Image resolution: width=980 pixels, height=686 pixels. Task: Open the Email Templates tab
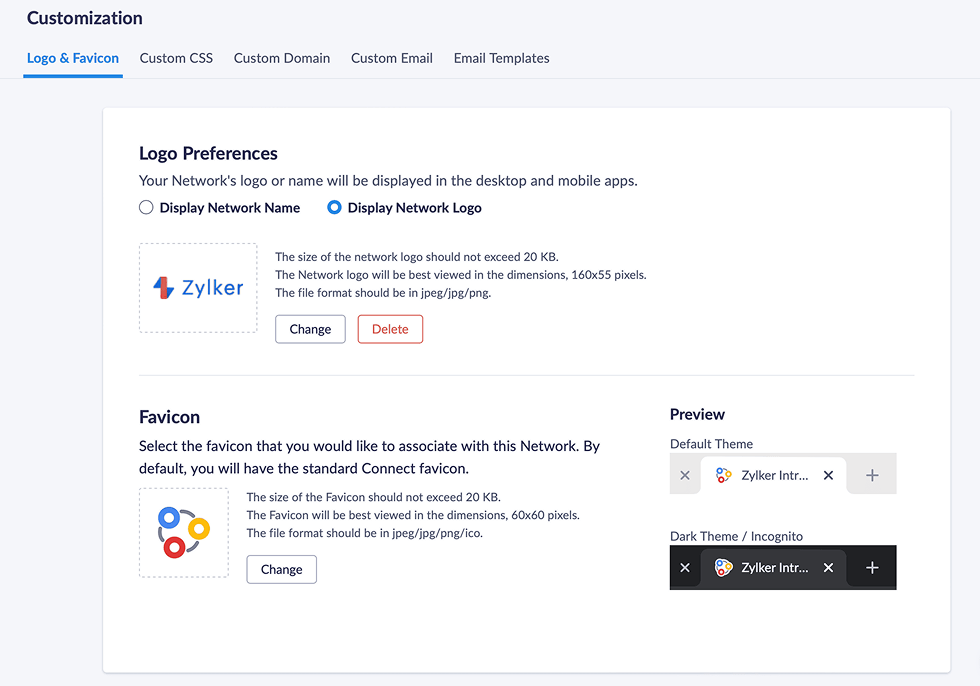(x=501, y=58)
